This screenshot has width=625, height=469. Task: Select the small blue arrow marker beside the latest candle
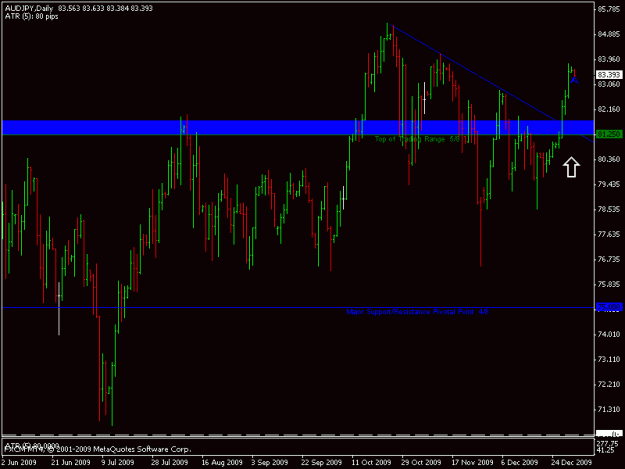coord(574,80)
